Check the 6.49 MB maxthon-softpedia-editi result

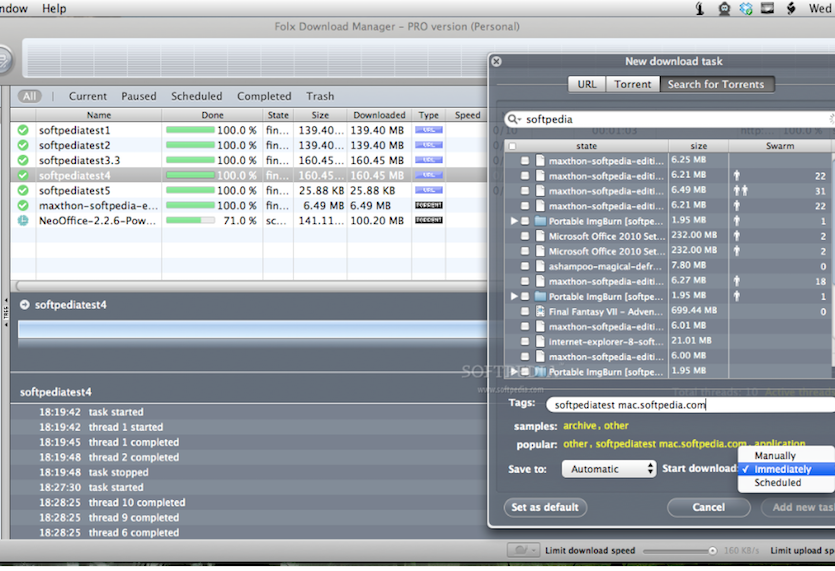(525, 191)
